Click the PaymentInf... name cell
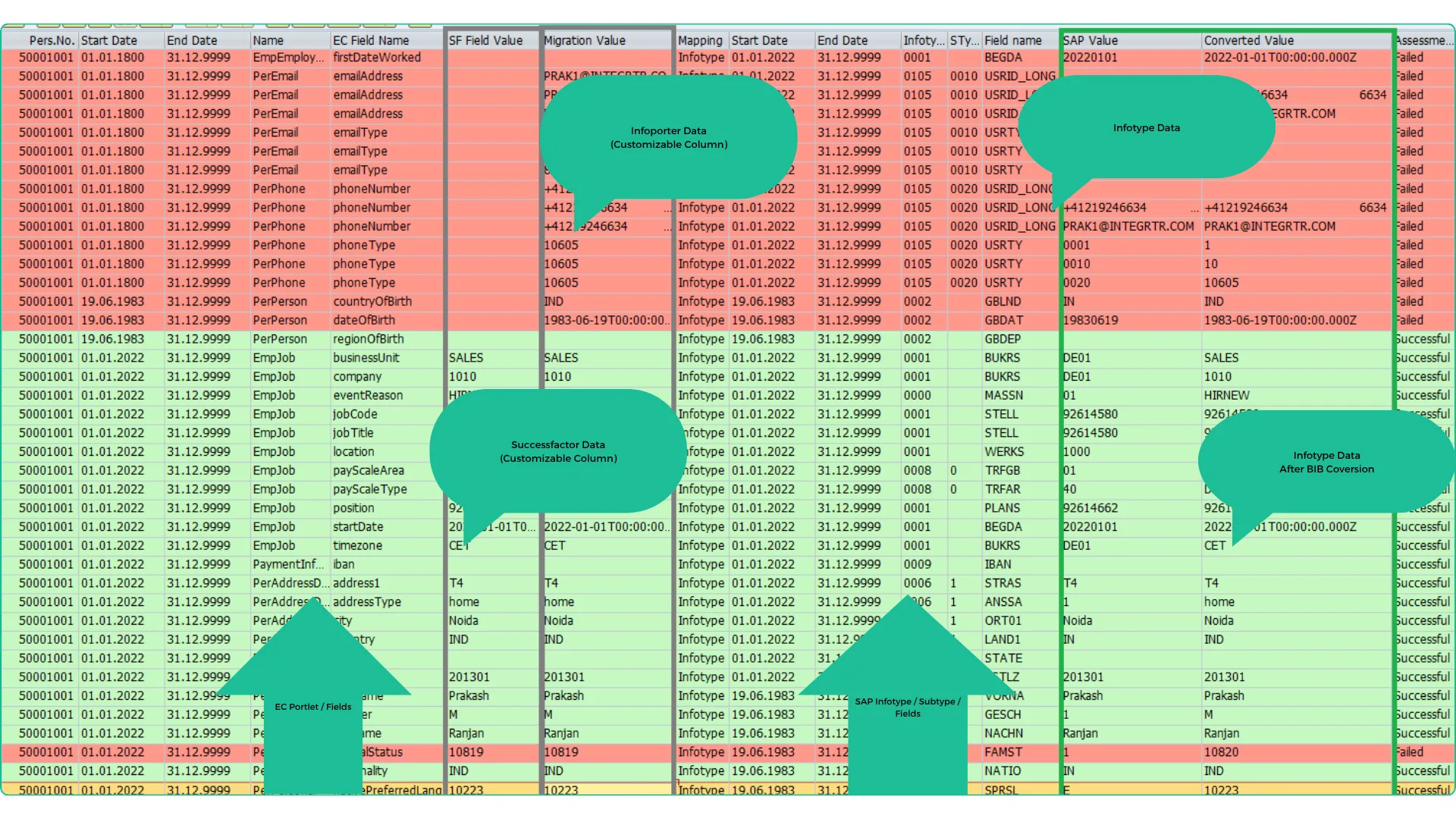The height and width of the screenshot is (819, 1456). pyautogui.click(x=290, y=565)
